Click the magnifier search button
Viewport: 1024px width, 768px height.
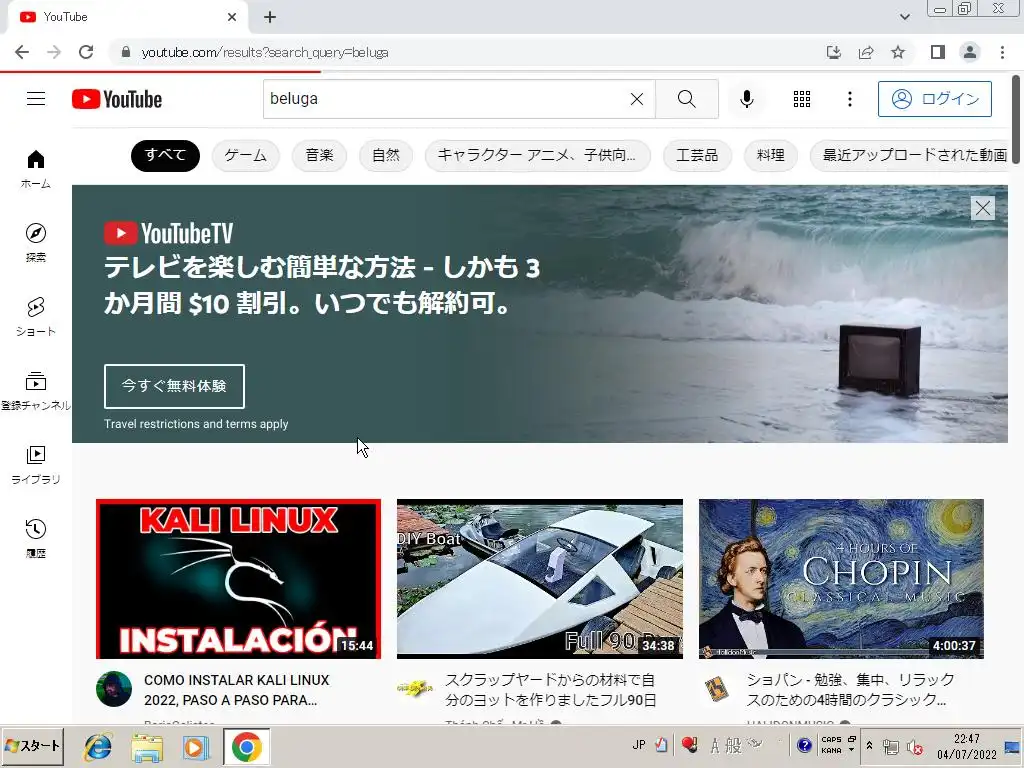[686, 99]
